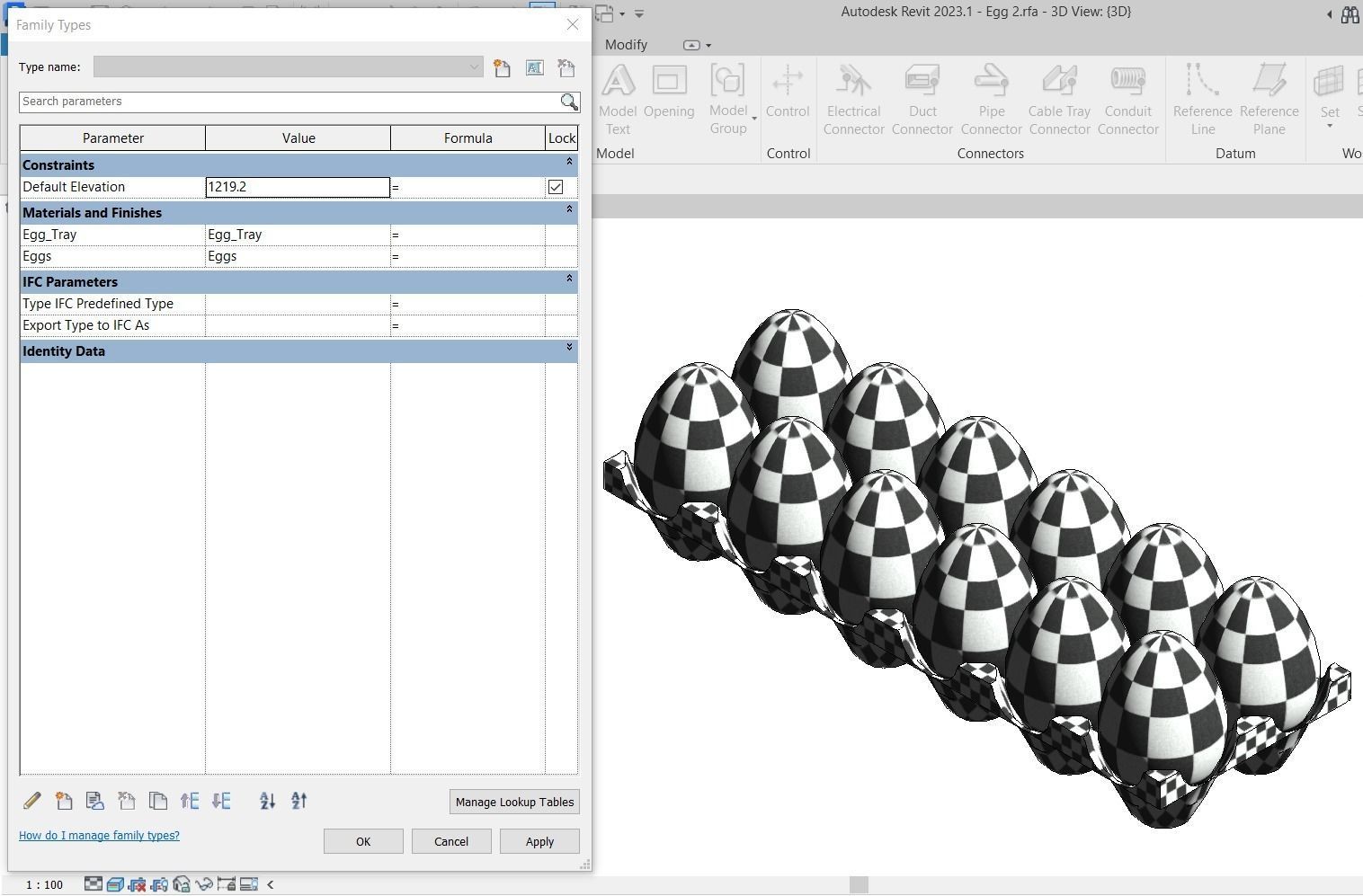Click the Default Elevation formula cell
This screenshot has width=1363, height=896.
pyautogui.click(x=468, y=187)
